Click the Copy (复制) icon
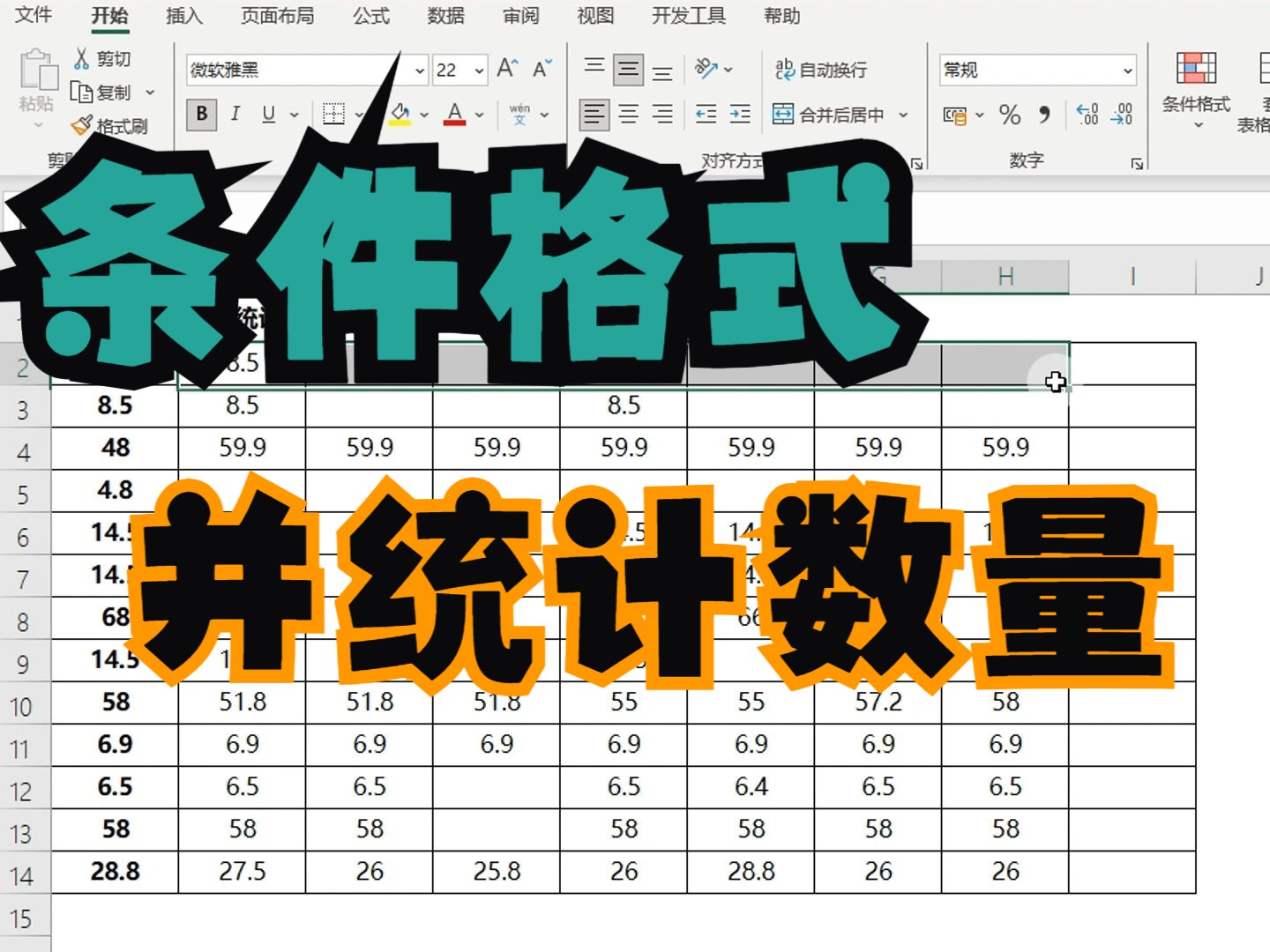This screenshot has height=952, width=1270. pyautogui.click(x=83, y=93)
